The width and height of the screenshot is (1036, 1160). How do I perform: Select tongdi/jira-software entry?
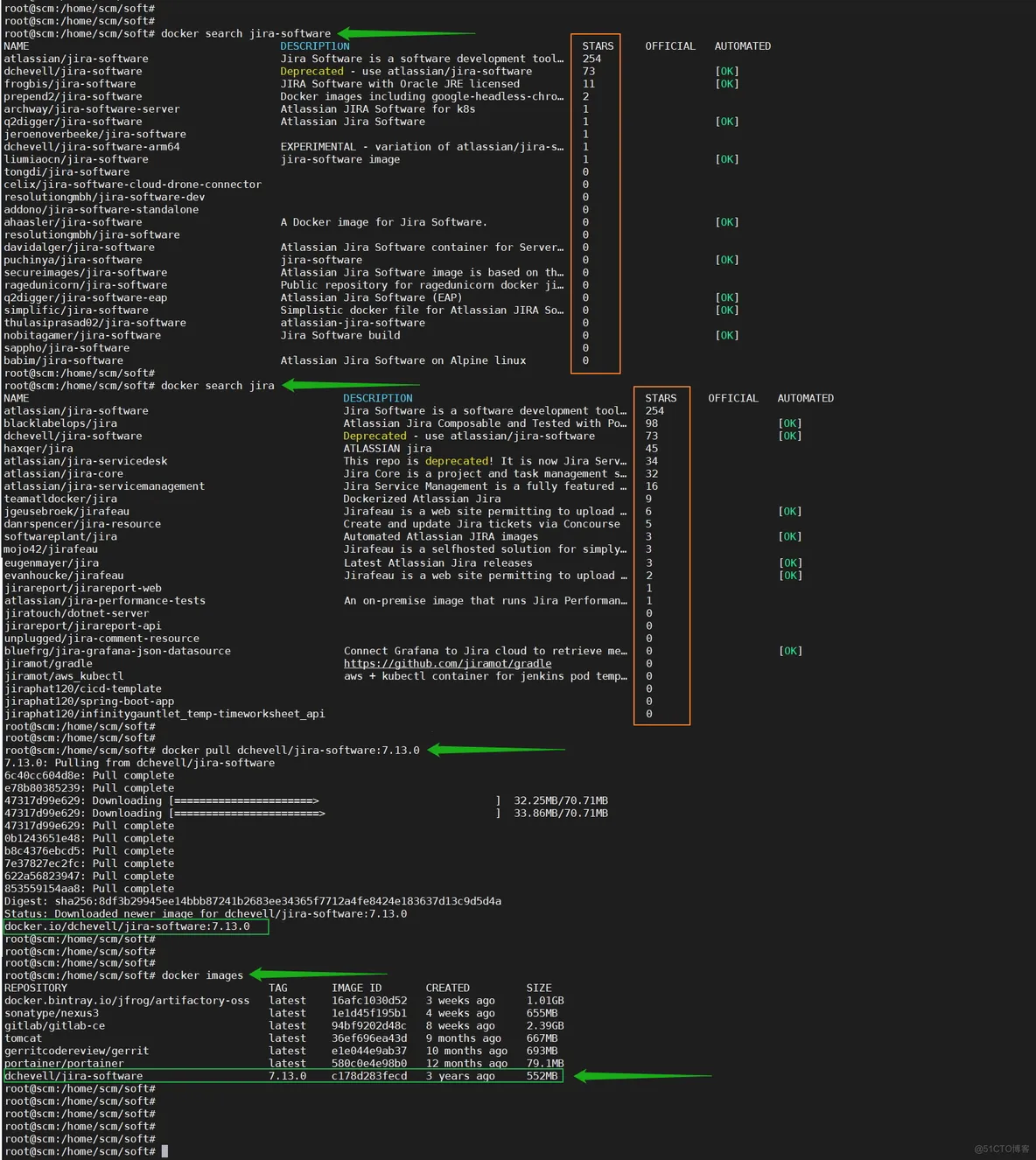click(x=66, y=172)
